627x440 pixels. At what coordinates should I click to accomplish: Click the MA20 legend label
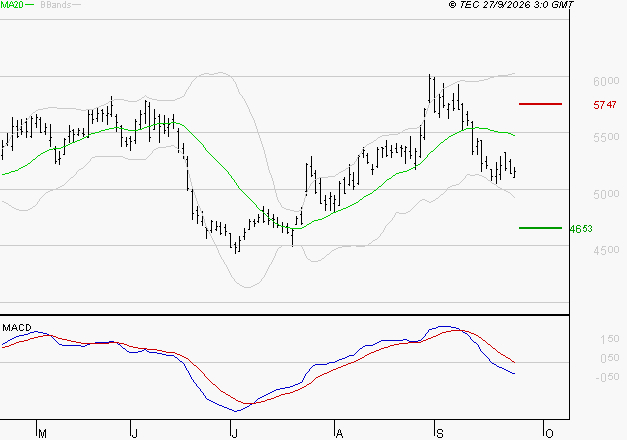[x=12, y=4]
